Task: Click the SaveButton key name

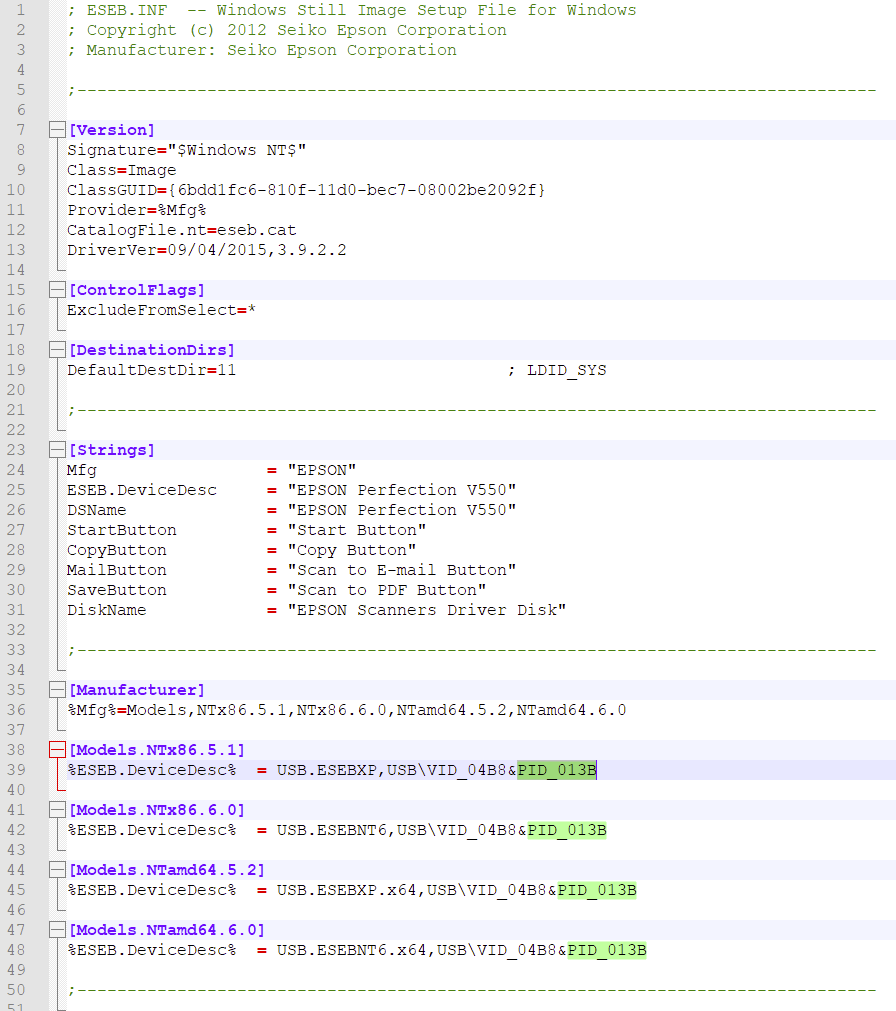Action: click(x=117, y=589)
